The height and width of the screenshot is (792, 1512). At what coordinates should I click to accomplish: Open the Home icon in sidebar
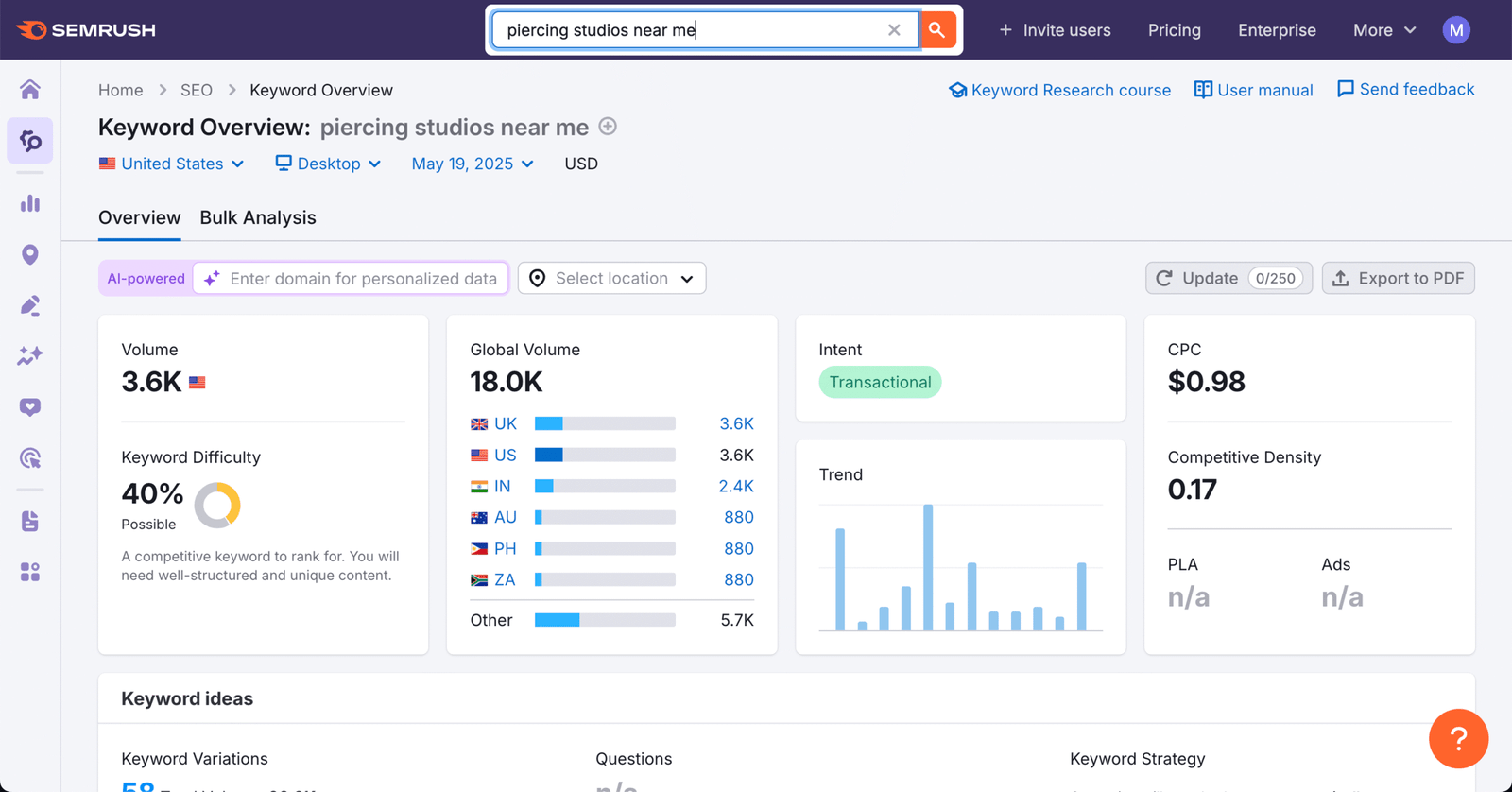click(30, 90)
